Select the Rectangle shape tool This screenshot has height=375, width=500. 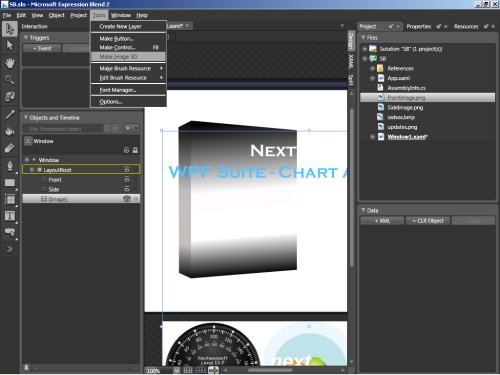coord(10,183)
